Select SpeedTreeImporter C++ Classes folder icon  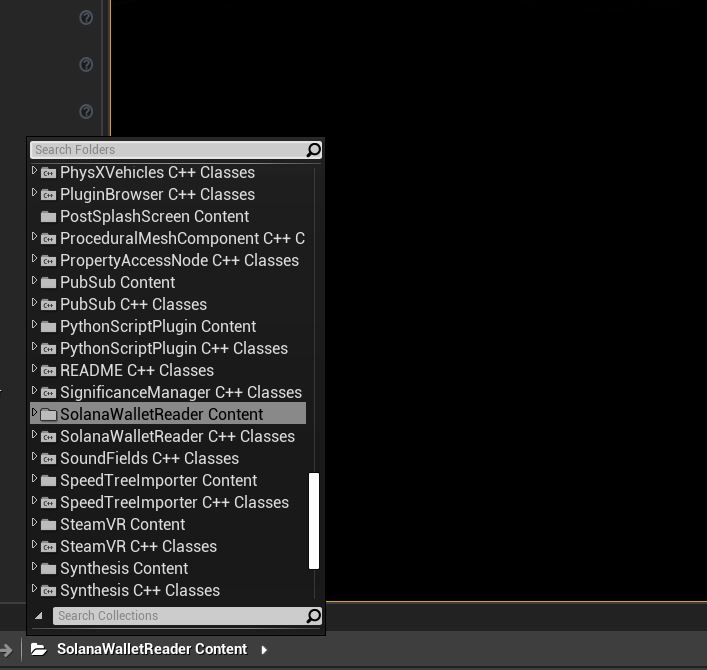[x=48, y=503]
